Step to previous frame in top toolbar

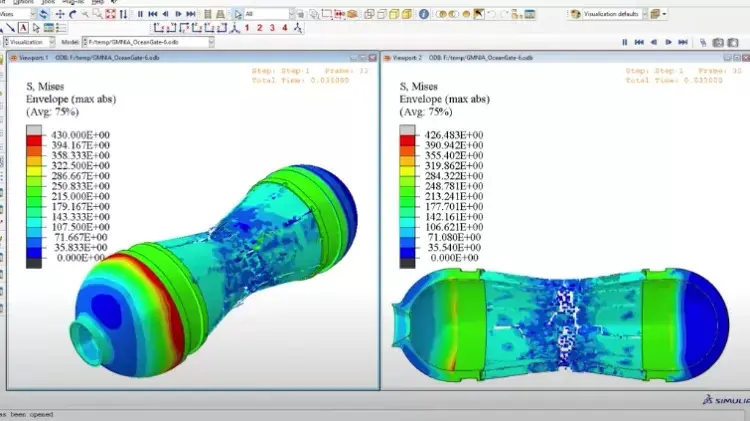165,14
